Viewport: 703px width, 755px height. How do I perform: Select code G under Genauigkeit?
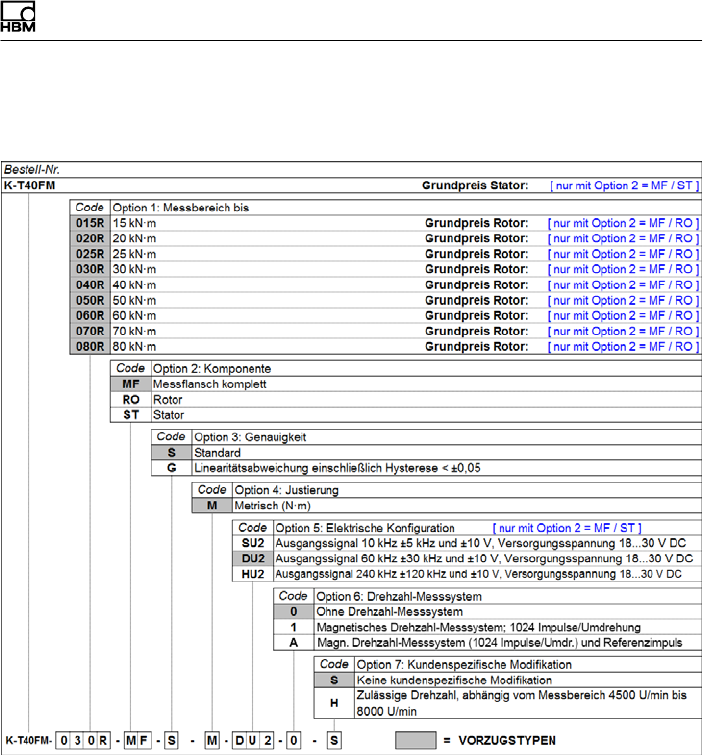(x=172, y=468)
